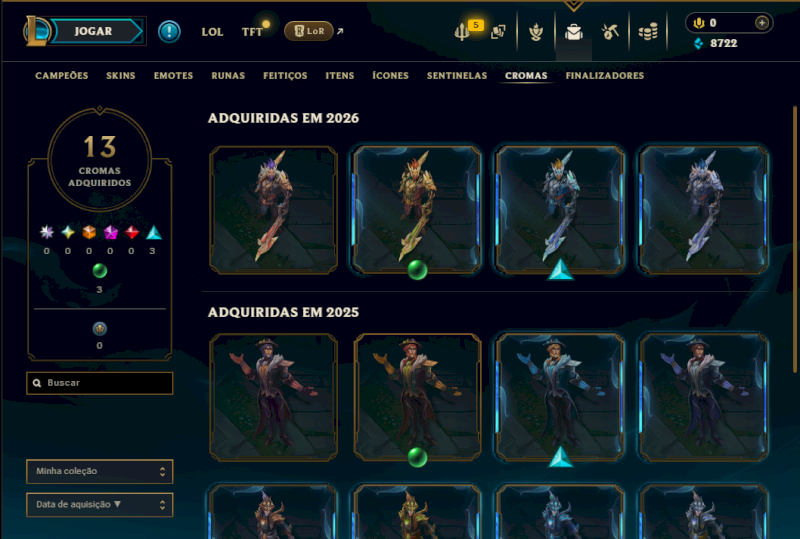
Task: Click the JOGAR play button
Action: point(94,31)
